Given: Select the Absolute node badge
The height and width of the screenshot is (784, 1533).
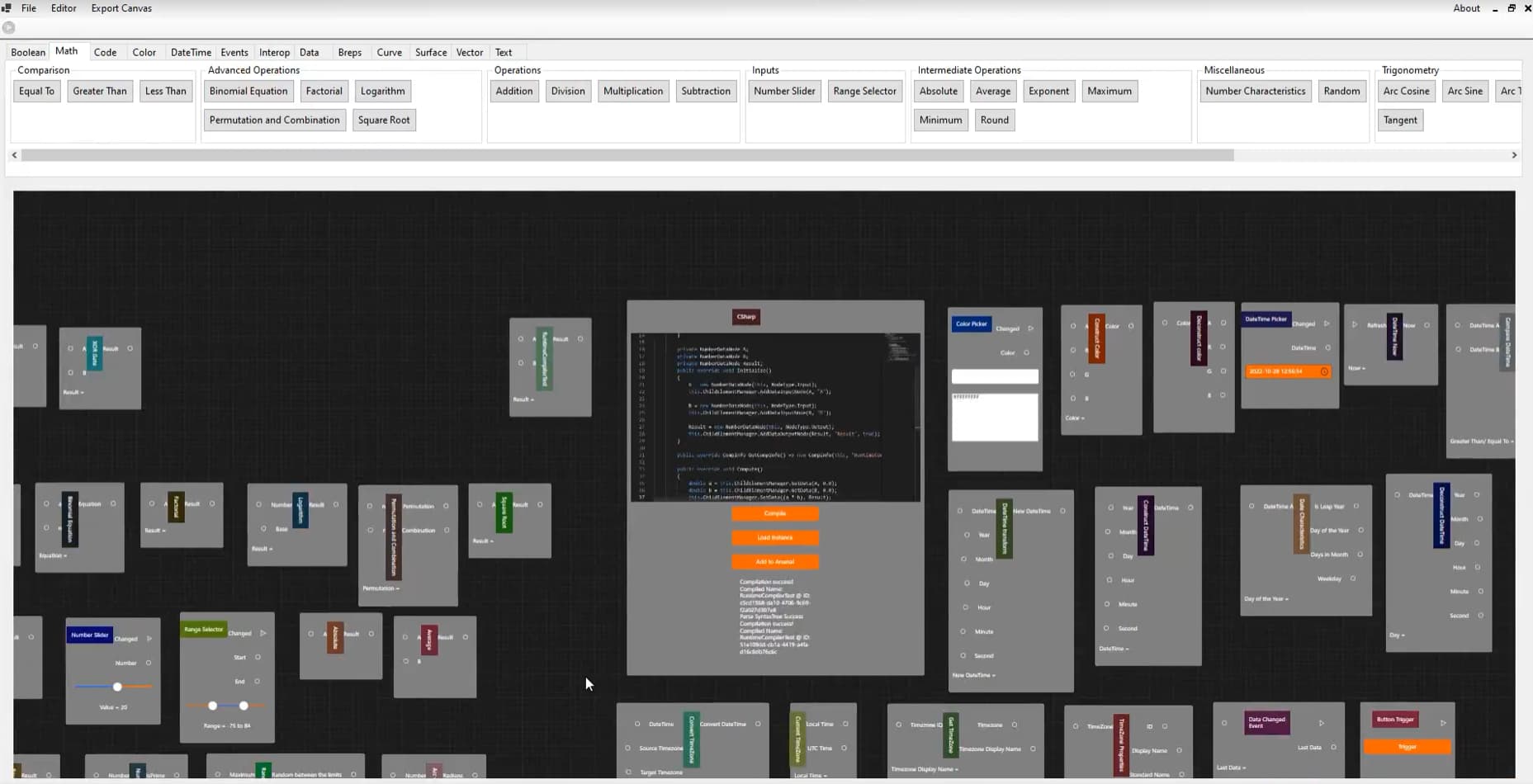Looking at the screenshot, I should coord(335,637).
